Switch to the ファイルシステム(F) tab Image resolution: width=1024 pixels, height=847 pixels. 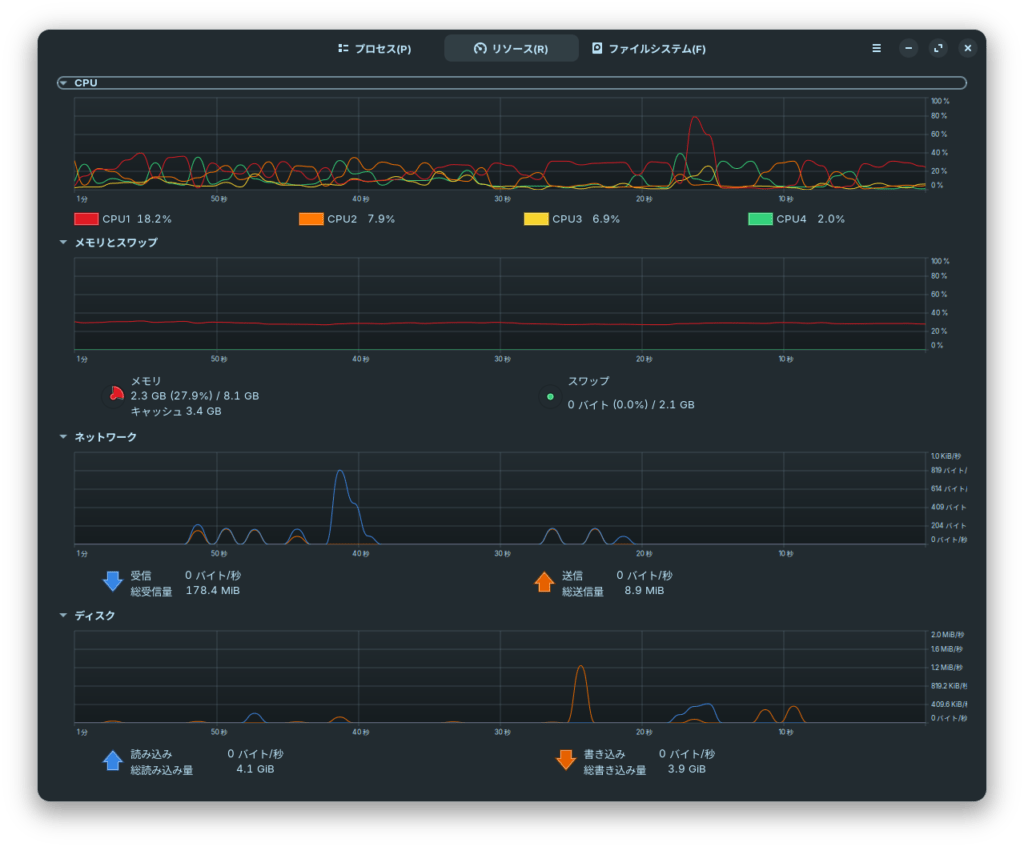click(649, 48)
